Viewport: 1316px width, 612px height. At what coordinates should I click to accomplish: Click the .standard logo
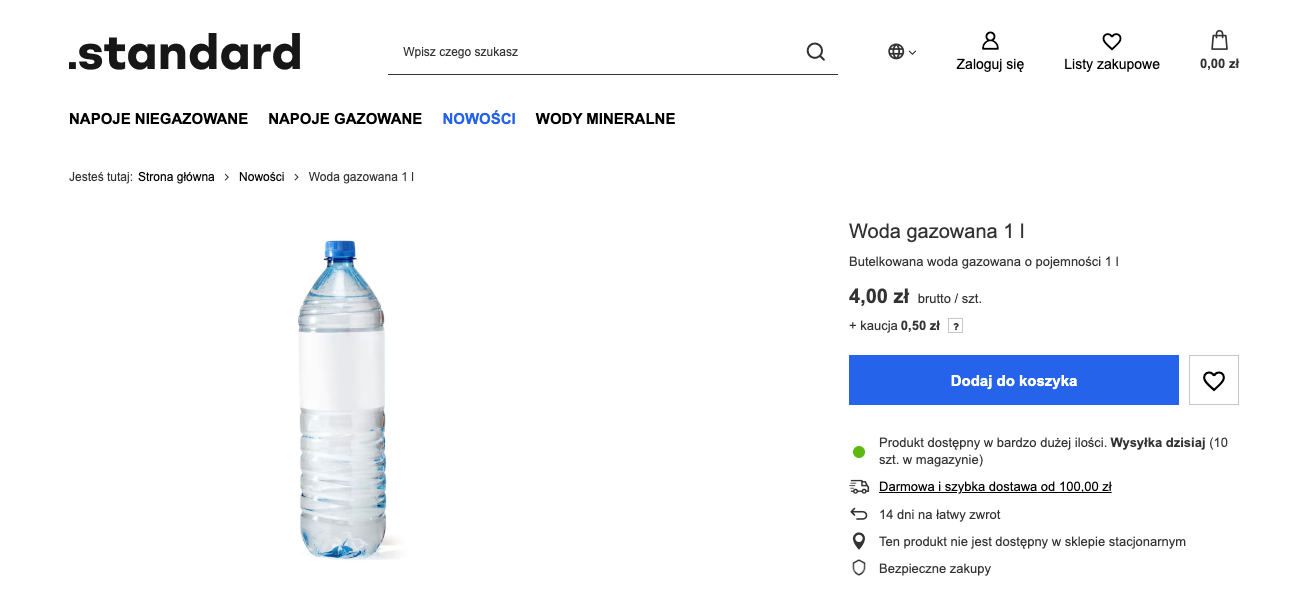[185, 52]
